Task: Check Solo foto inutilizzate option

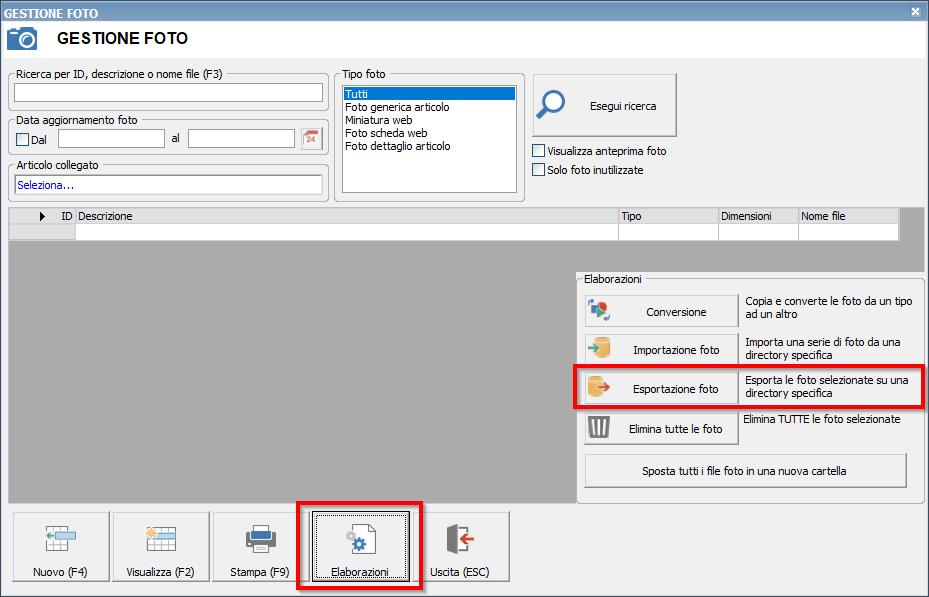Action: click(539, 170)
